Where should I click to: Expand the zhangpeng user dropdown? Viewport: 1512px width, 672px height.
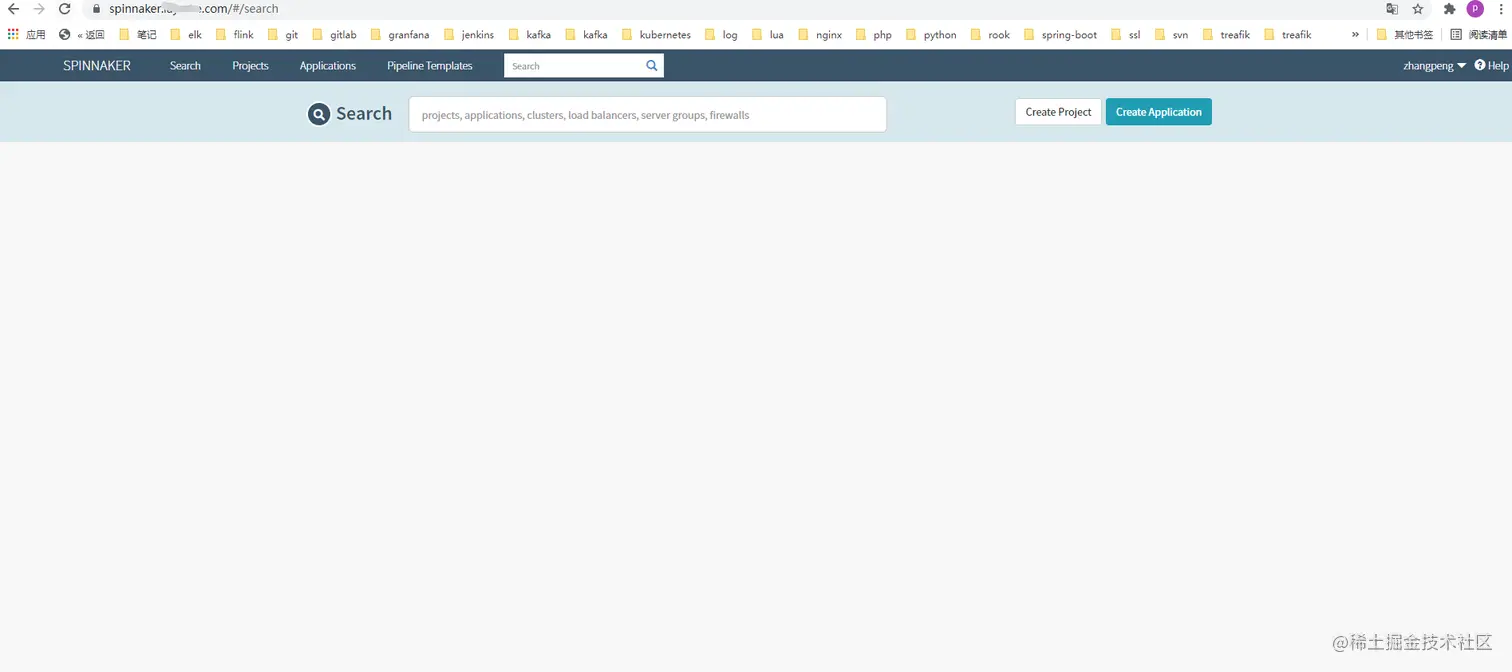click(x=1435, y=66)
